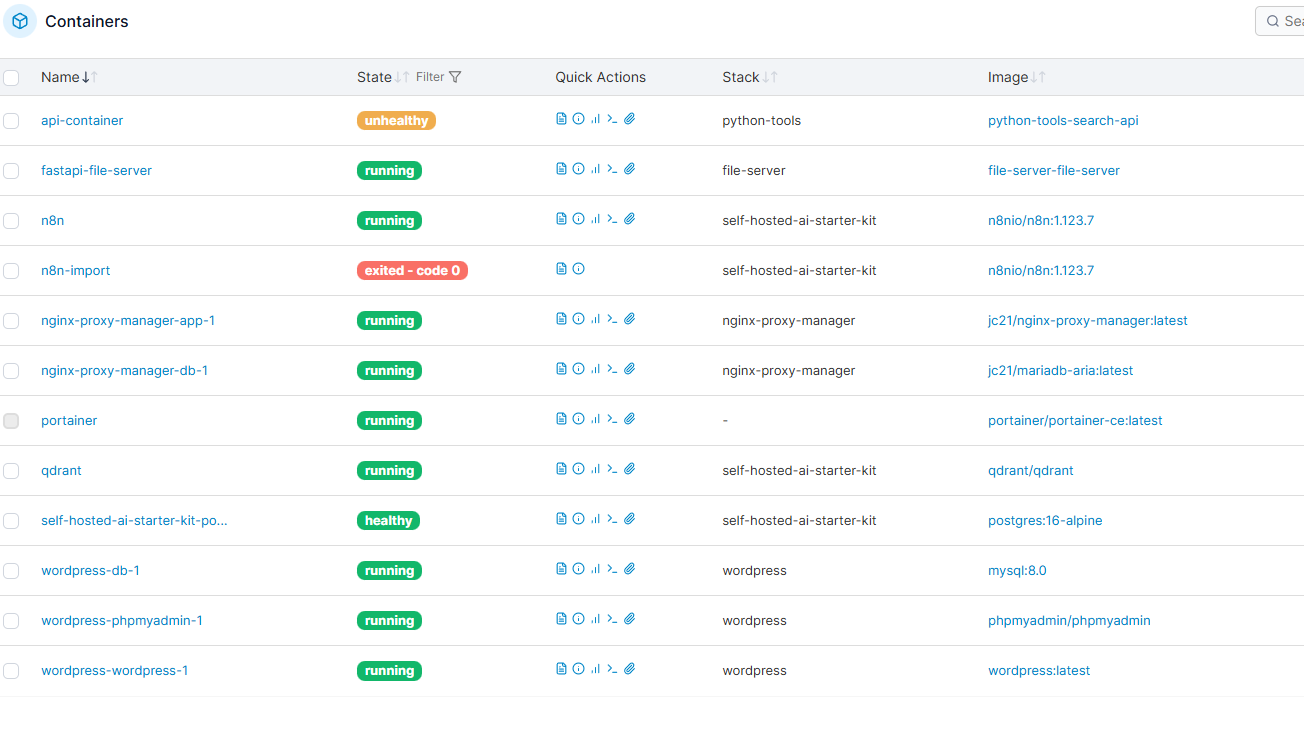Viewport: 1304px width, 754px height.
Task: Check the fastapi-file-server row checkbox
Action: point(11,171)
